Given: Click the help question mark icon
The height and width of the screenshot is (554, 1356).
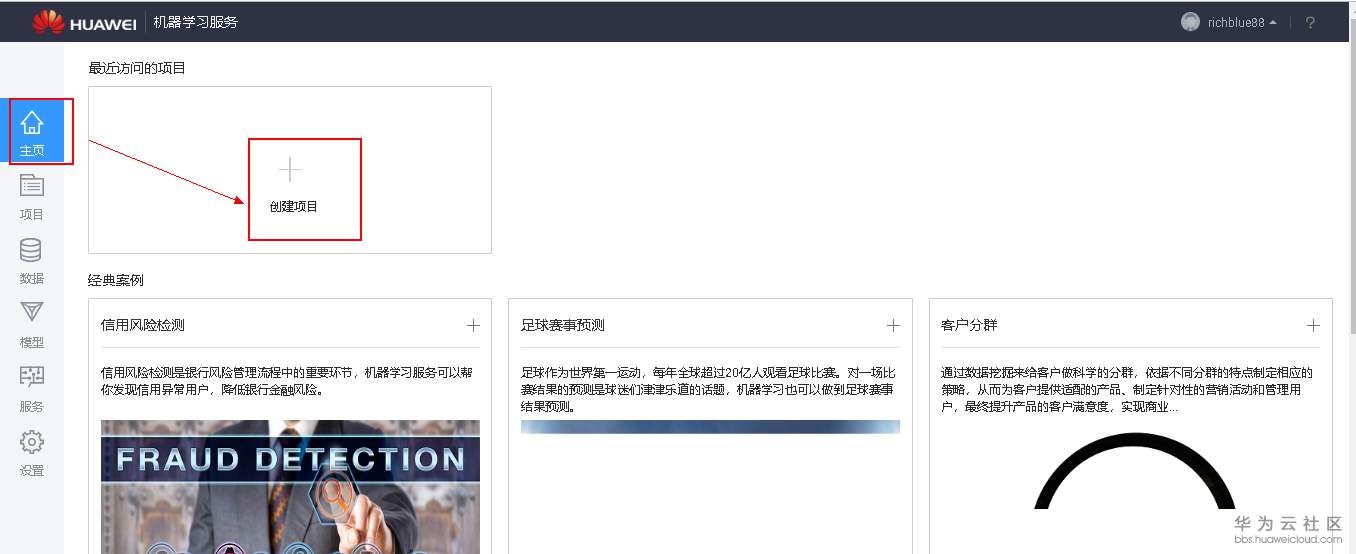Looking at the screenshot, I should [x=1310, y=22].
